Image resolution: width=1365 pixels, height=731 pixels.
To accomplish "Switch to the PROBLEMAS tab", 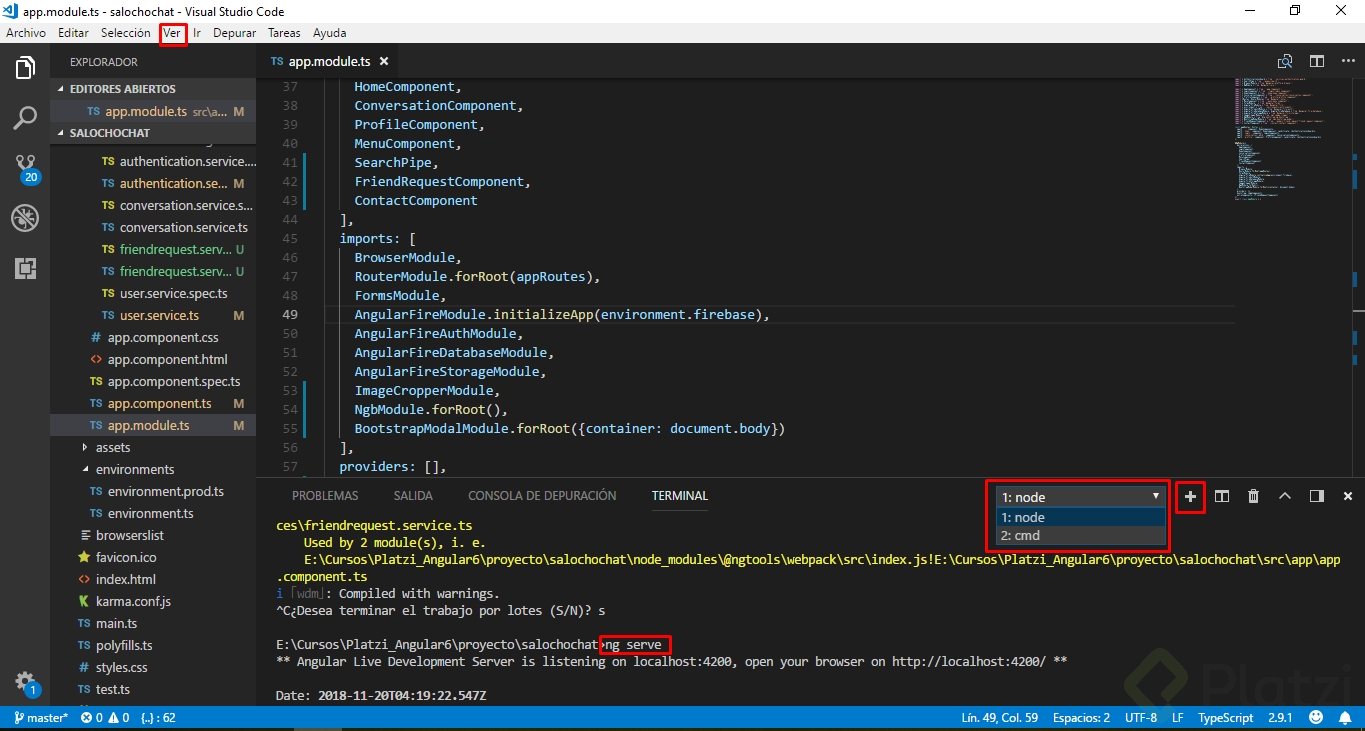I will click(x=324, y=495).
